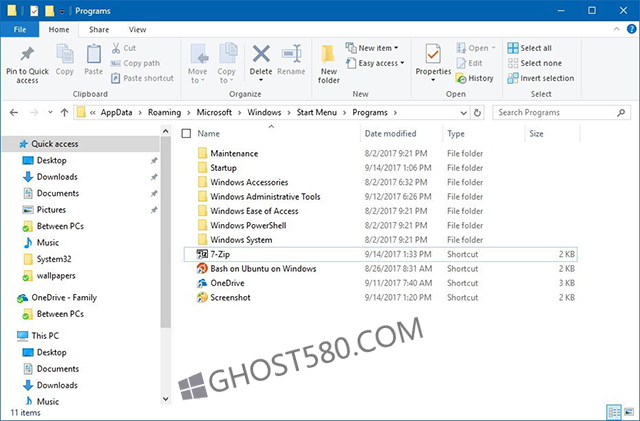
Task: Select the OneDrive shortcut file
Action: click(380, 283)
